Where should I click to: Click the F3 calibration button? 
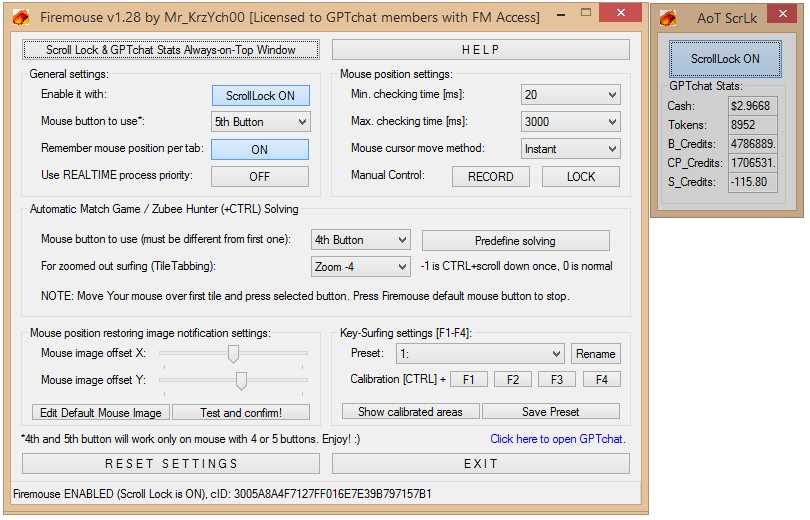point(557,380)
